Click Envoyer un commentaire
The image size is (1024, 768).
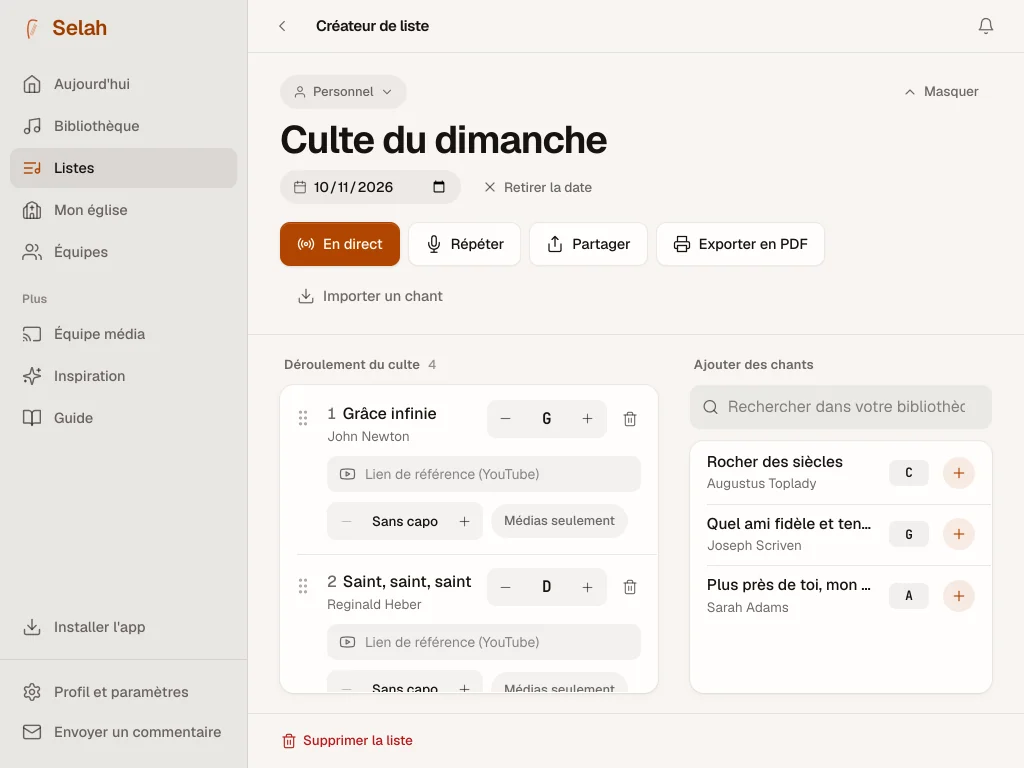click(123, 732)
